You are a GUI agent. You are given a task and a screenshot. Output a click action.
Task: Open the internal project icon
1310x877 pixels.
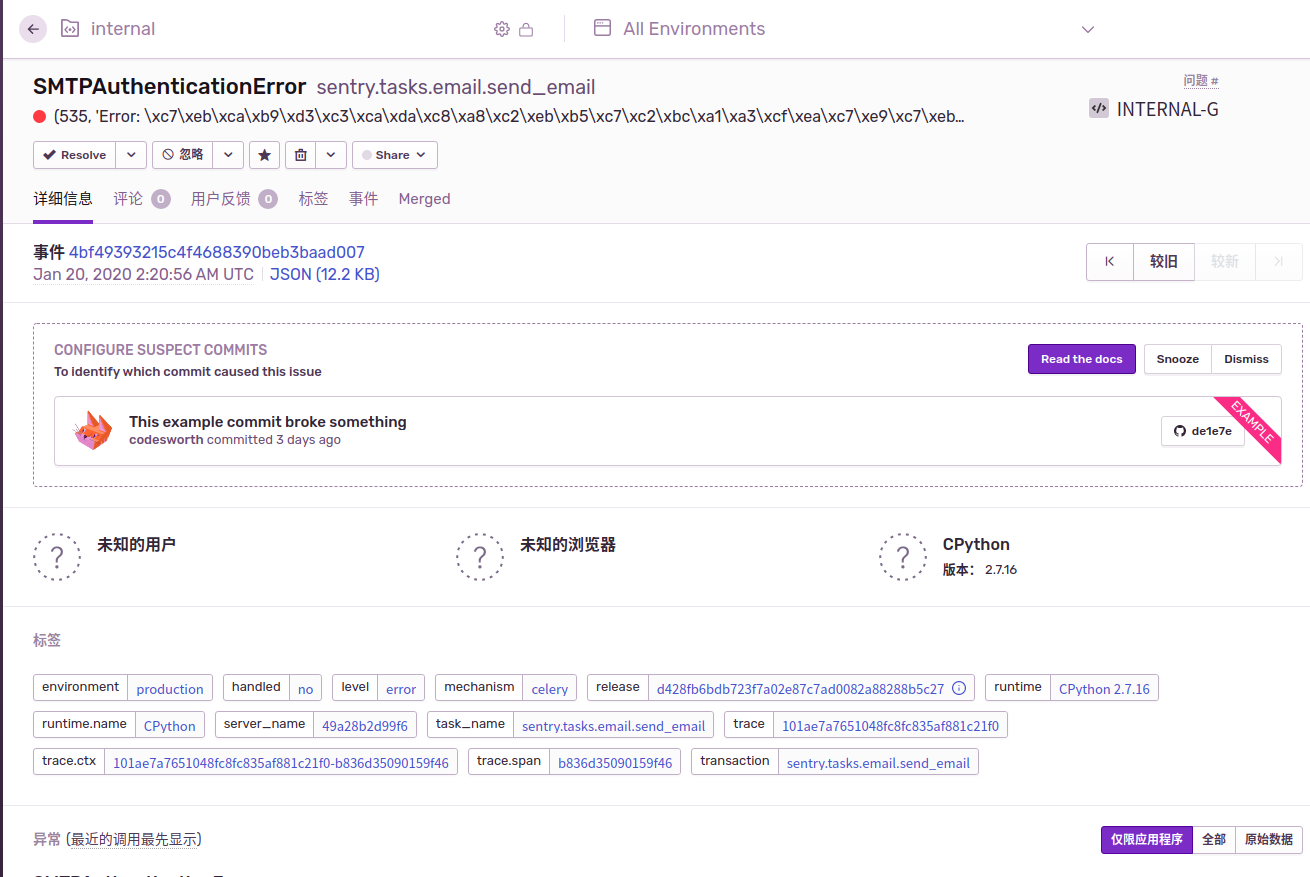(70, 29)
